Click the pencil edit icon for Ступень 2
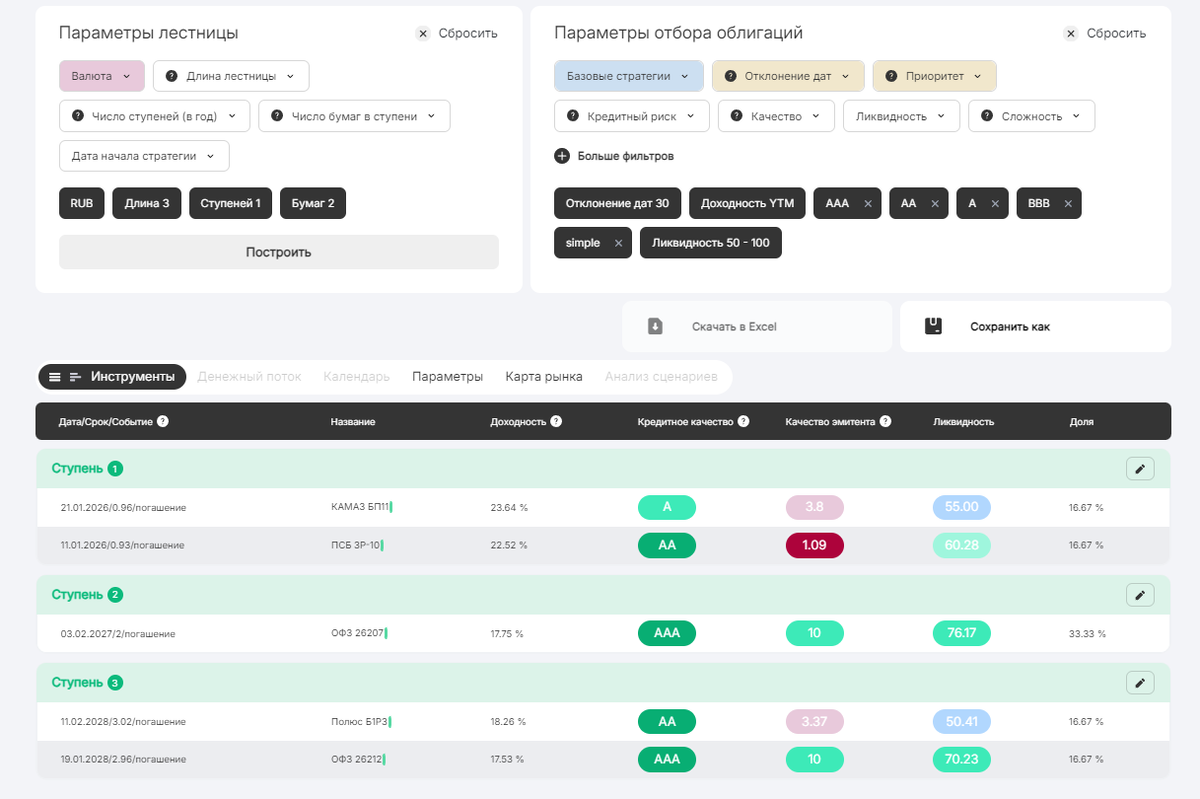1200x799 pixels. point(1140,595)
